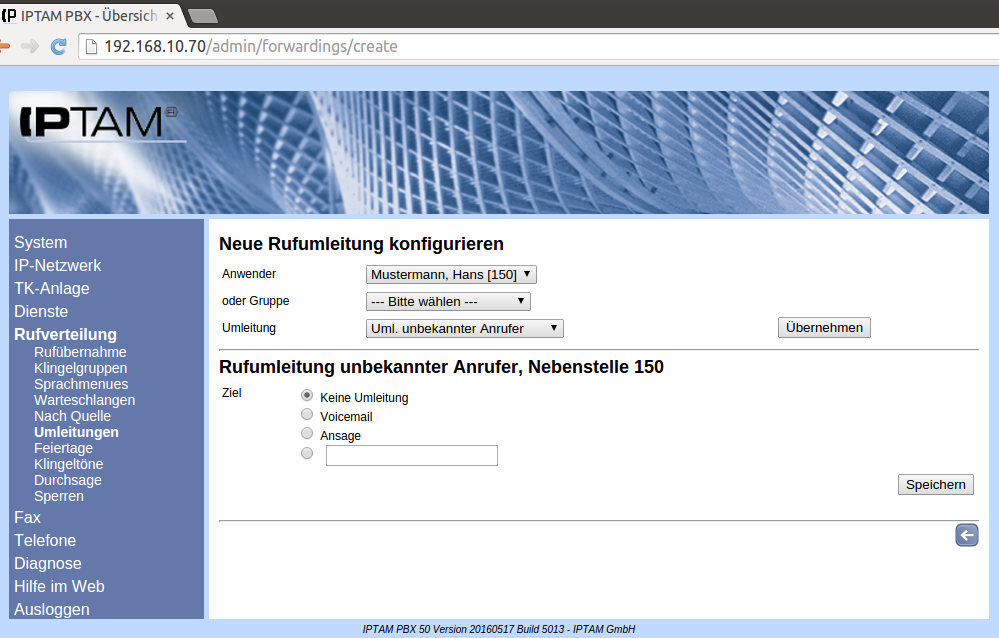This screenshot has width=999, height=638.
Task: Open the Umleitung type dropdown
Action: pos(465,328)
